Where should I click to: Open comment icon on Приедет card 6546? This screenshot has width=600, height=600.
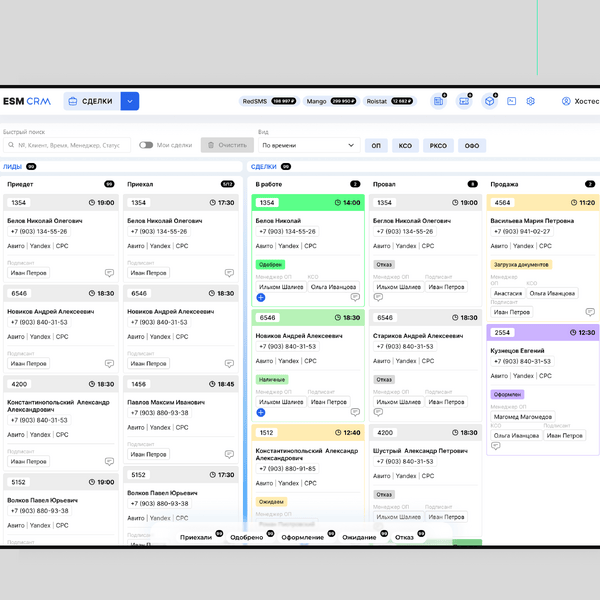pyautogui.click(x=109, y=364)
